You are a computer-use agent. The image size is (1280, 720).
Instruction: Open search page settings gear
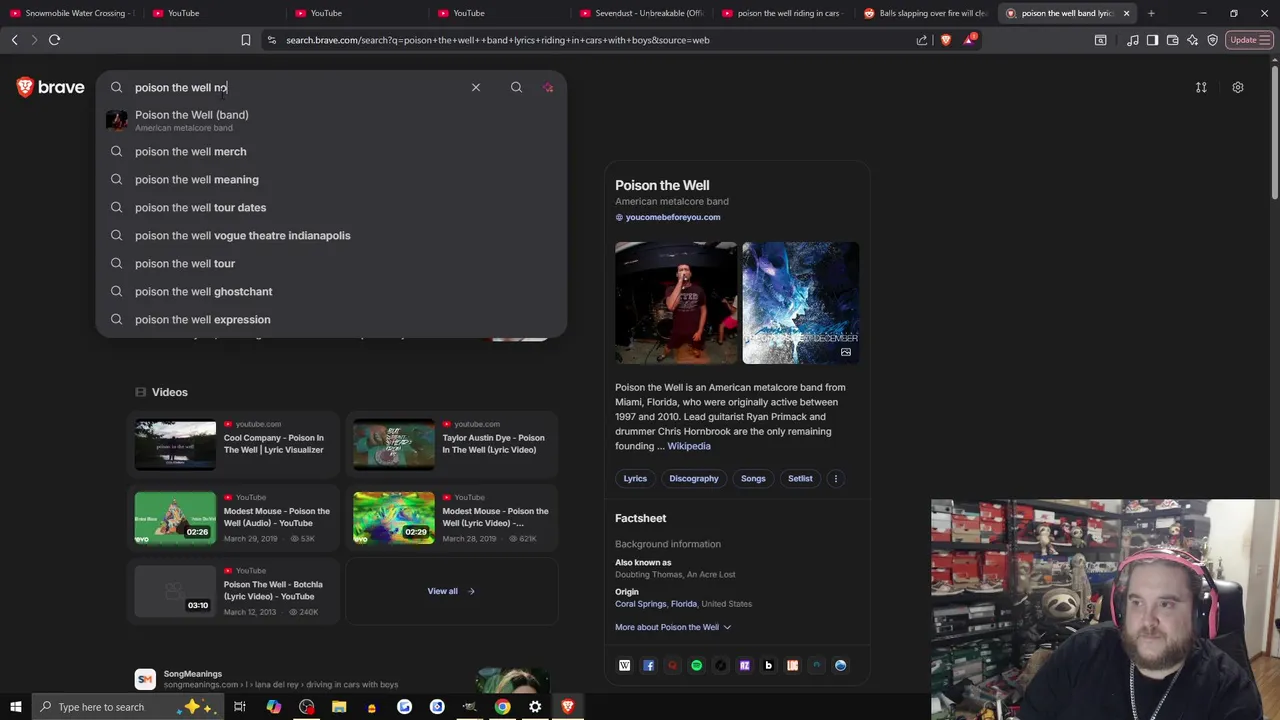pyautogui.click(x=1238, y=87)
